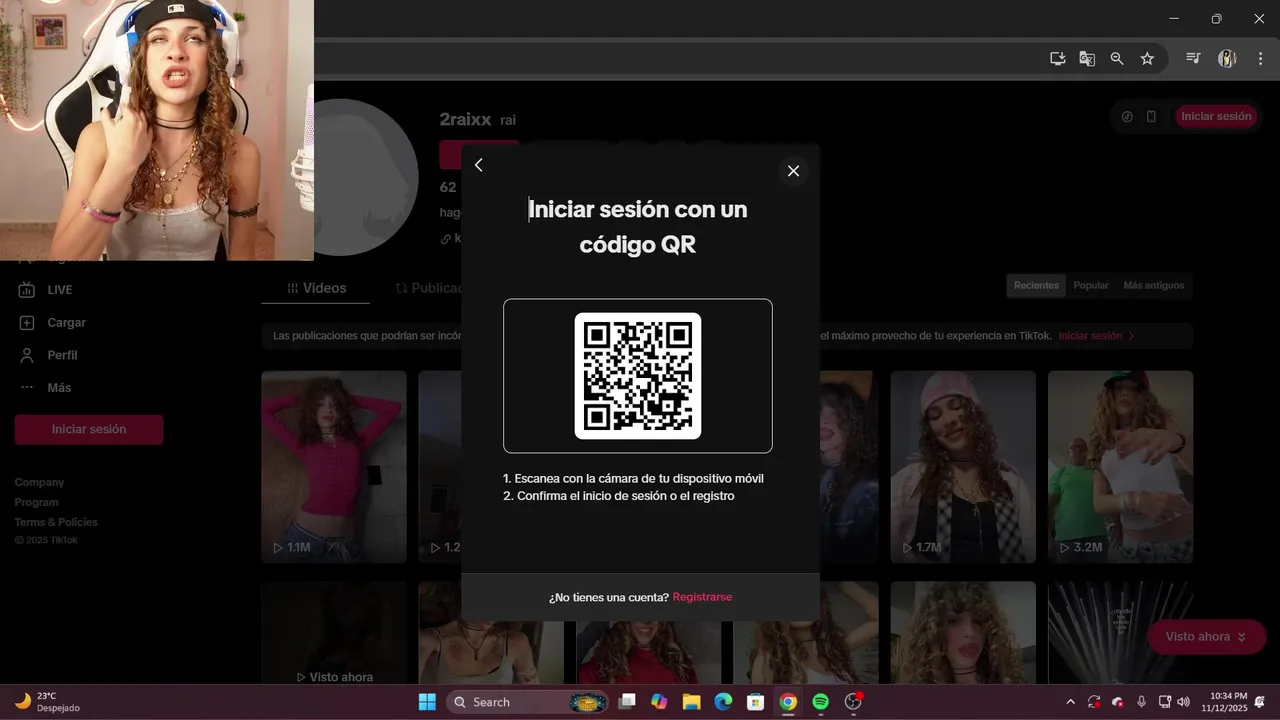Open video thumbnail with 1.7M views
This screenshot has width=1280, height=720.
pyautogui.click(x=963, y=467)
